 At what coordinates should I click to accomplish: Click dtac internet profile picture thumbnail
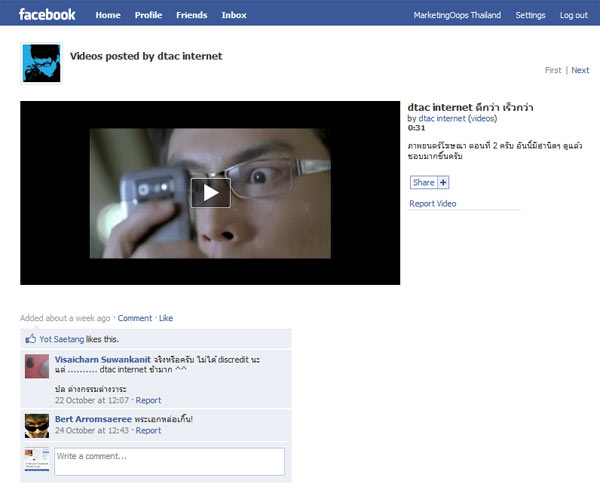click(x=41, y=63)
